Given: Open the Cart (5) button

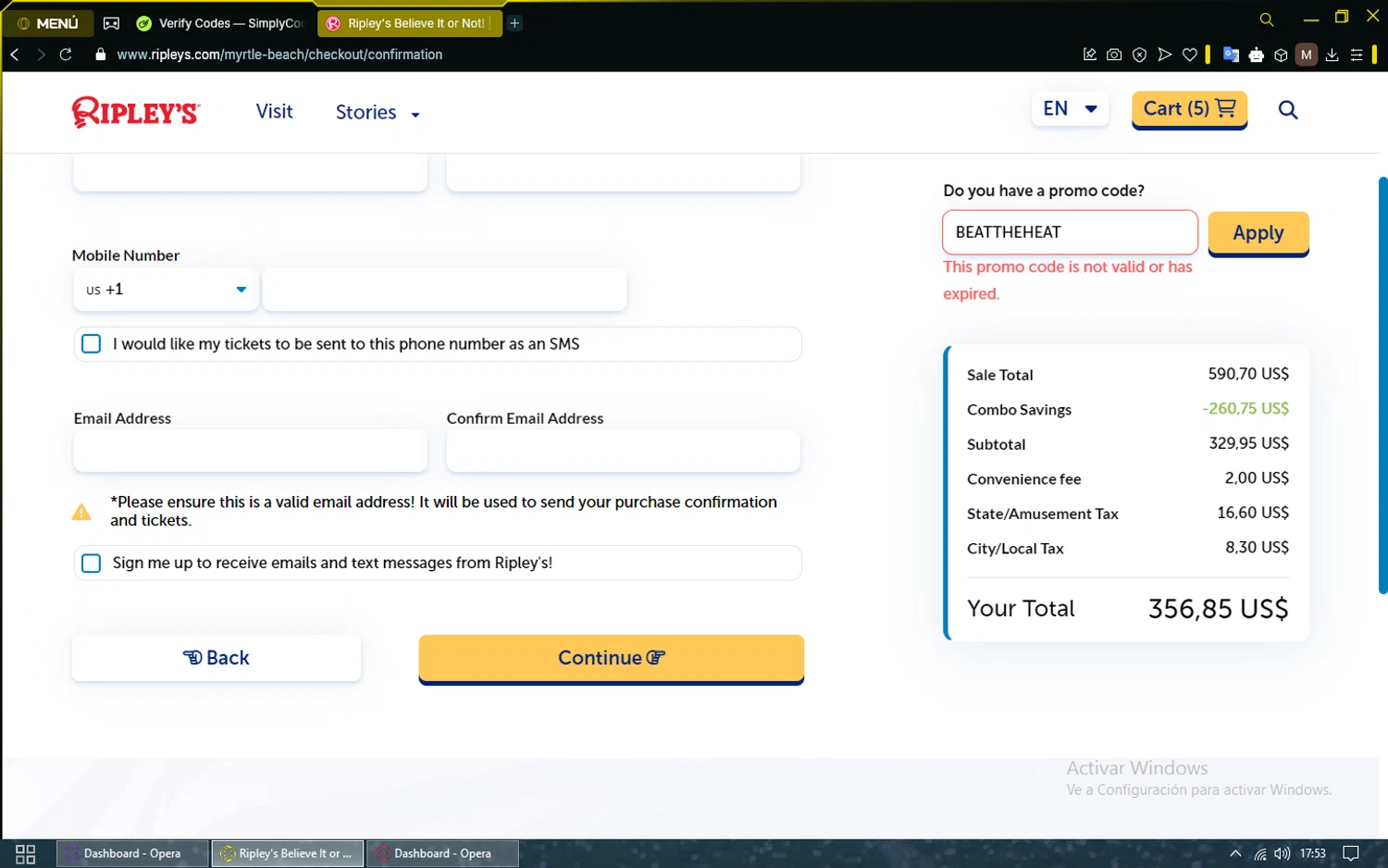Looking at the screenshot, I should click(1190, 109).
